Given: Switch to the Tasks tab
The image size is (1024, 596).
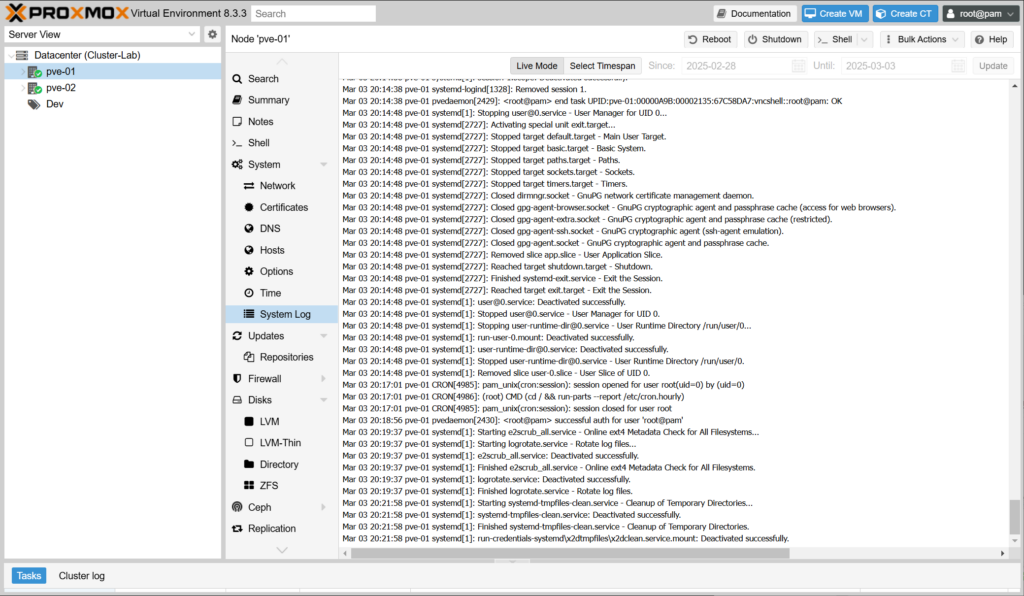Looking at the screenshot, I should (29, 576).
